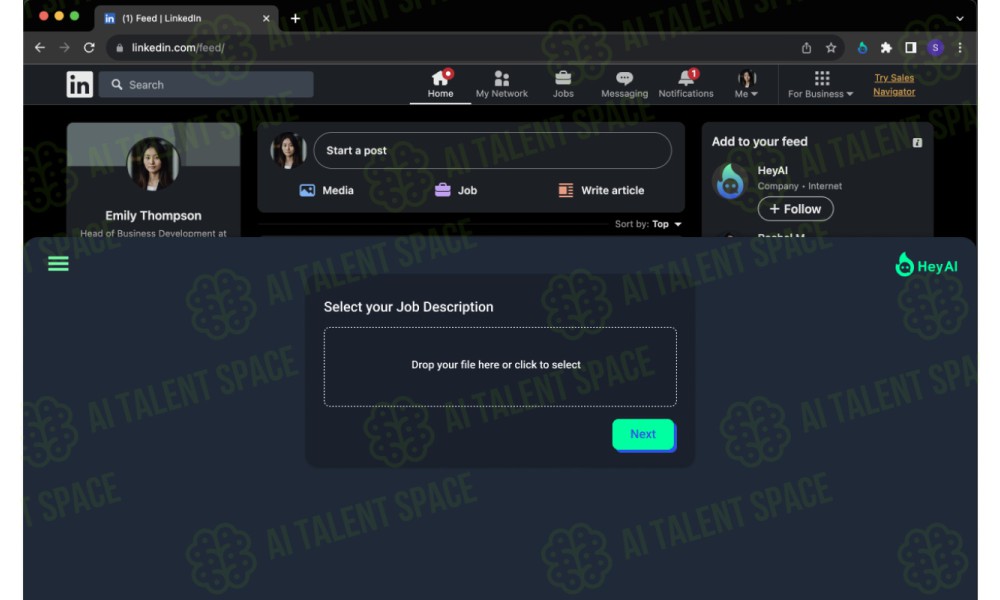Click the avatar beside Start a post
This screenshot has width=1000, height=600.
[288, 150]
